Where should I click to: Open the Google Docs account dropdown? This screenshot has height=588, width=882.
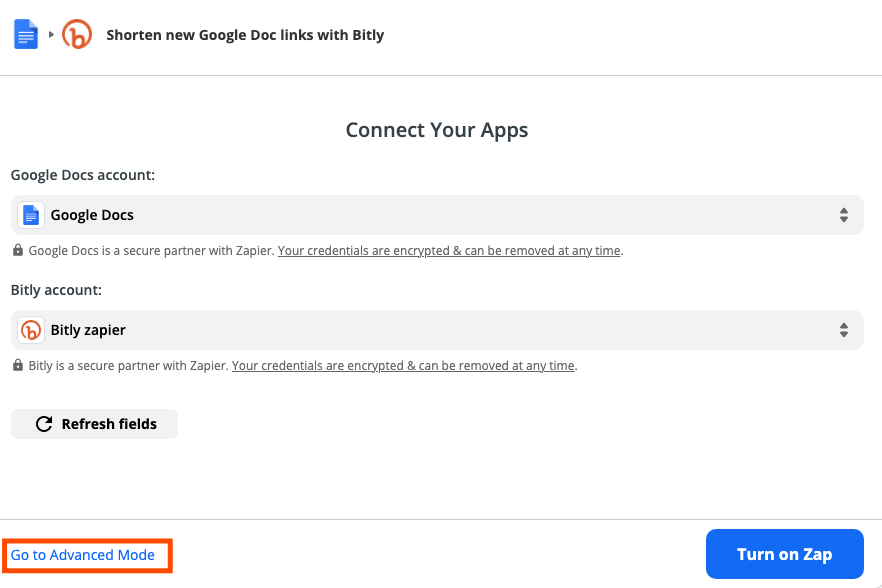point(437,215)
